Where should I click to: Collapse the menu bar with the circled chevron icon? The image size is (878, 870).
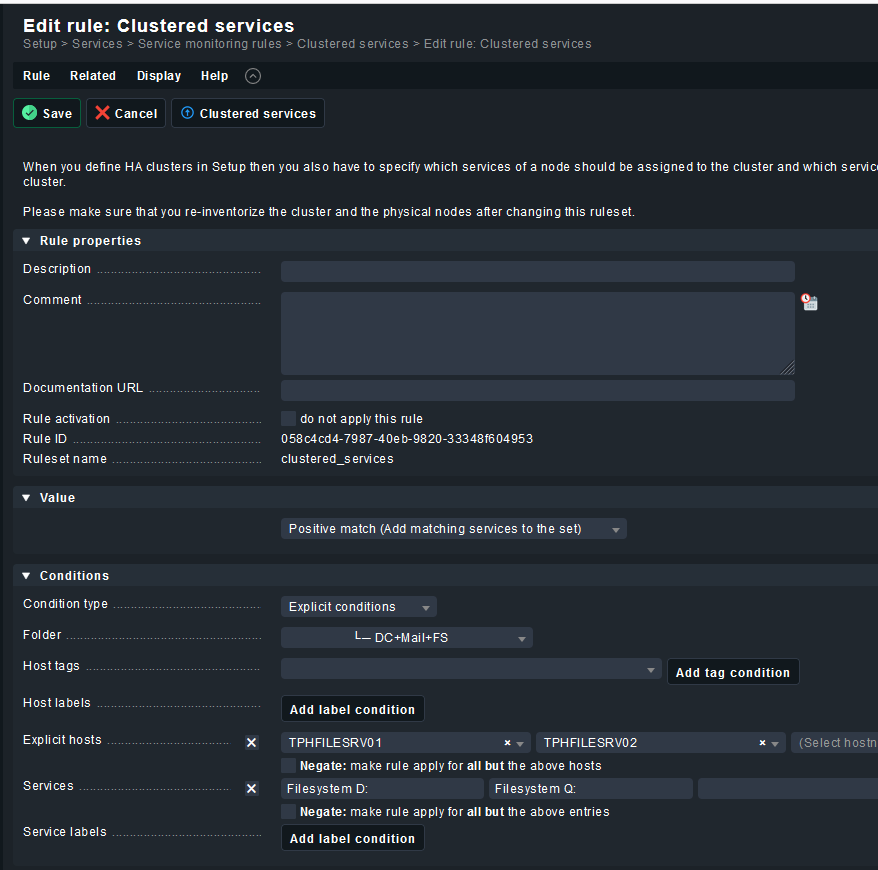click(252, 75)
